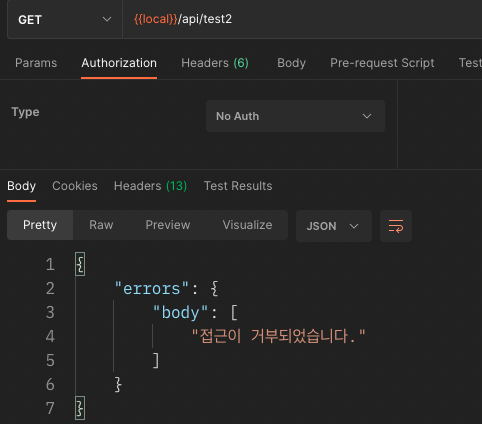The image size is (482, 424).
Task: Switch to Raw response view
Action: [101, 225]
